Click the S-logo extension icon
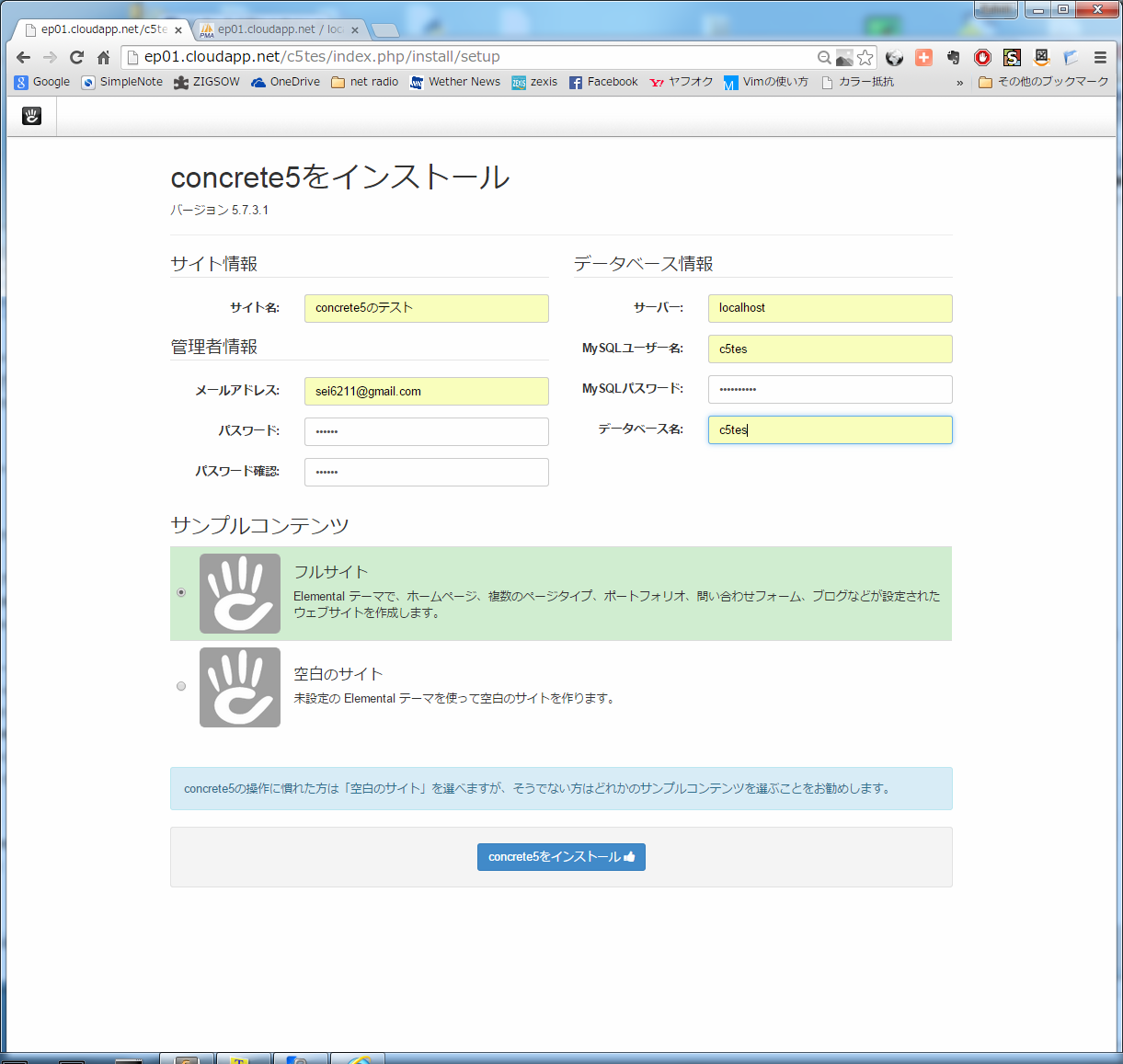1123x1064 pixels. coord(1013,57)
